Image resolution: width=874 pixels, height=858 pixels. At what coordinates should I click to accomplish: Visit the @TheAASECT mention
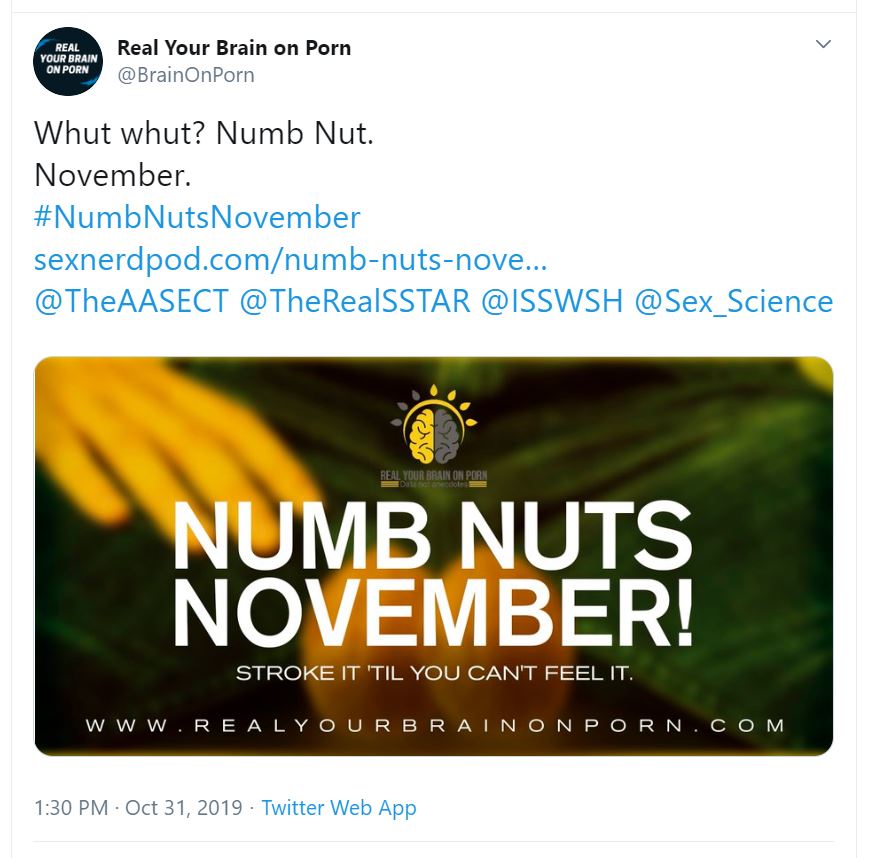(131, 302)
